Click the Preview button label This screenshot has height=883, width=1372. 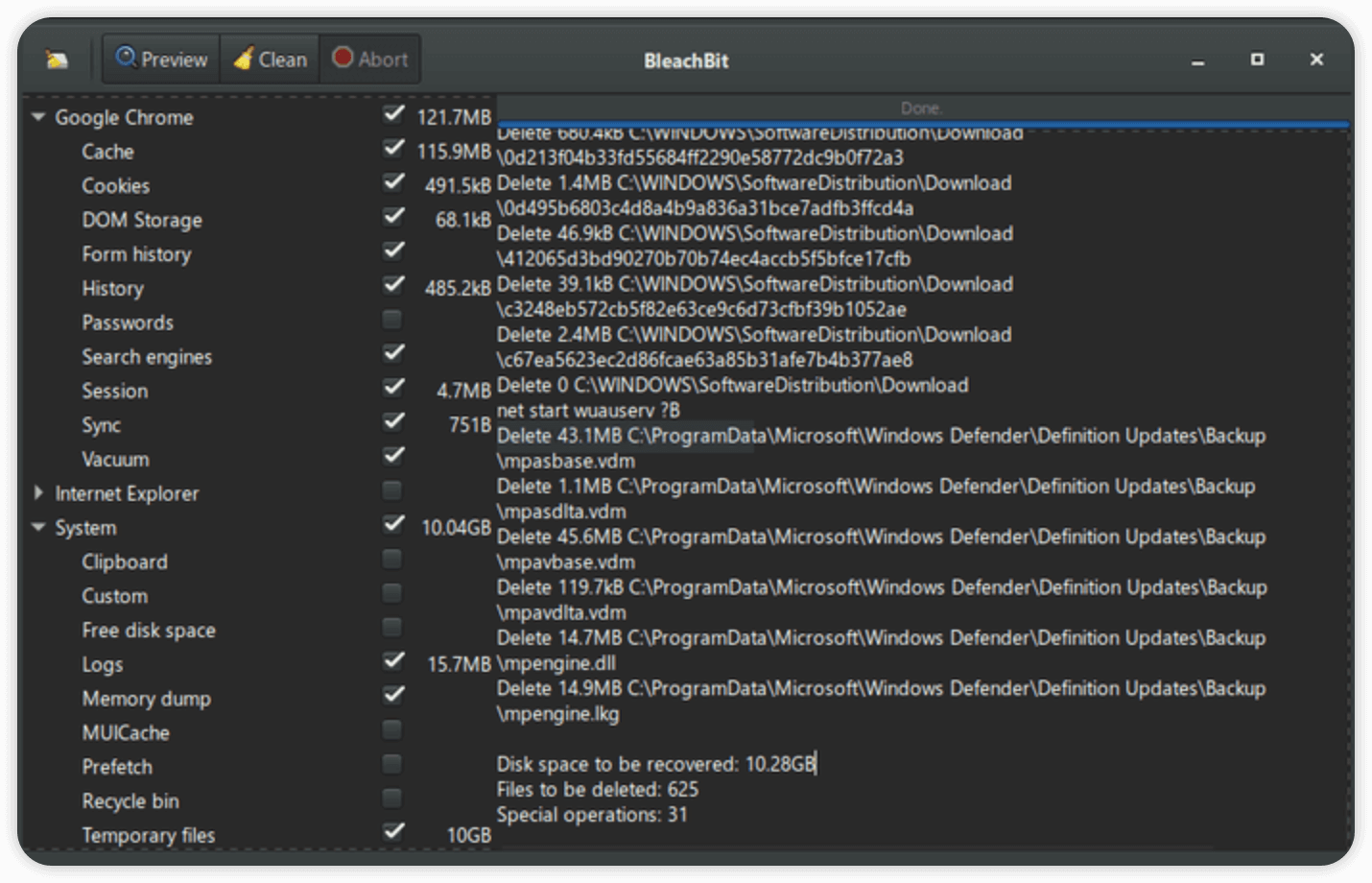click(174, 60)
